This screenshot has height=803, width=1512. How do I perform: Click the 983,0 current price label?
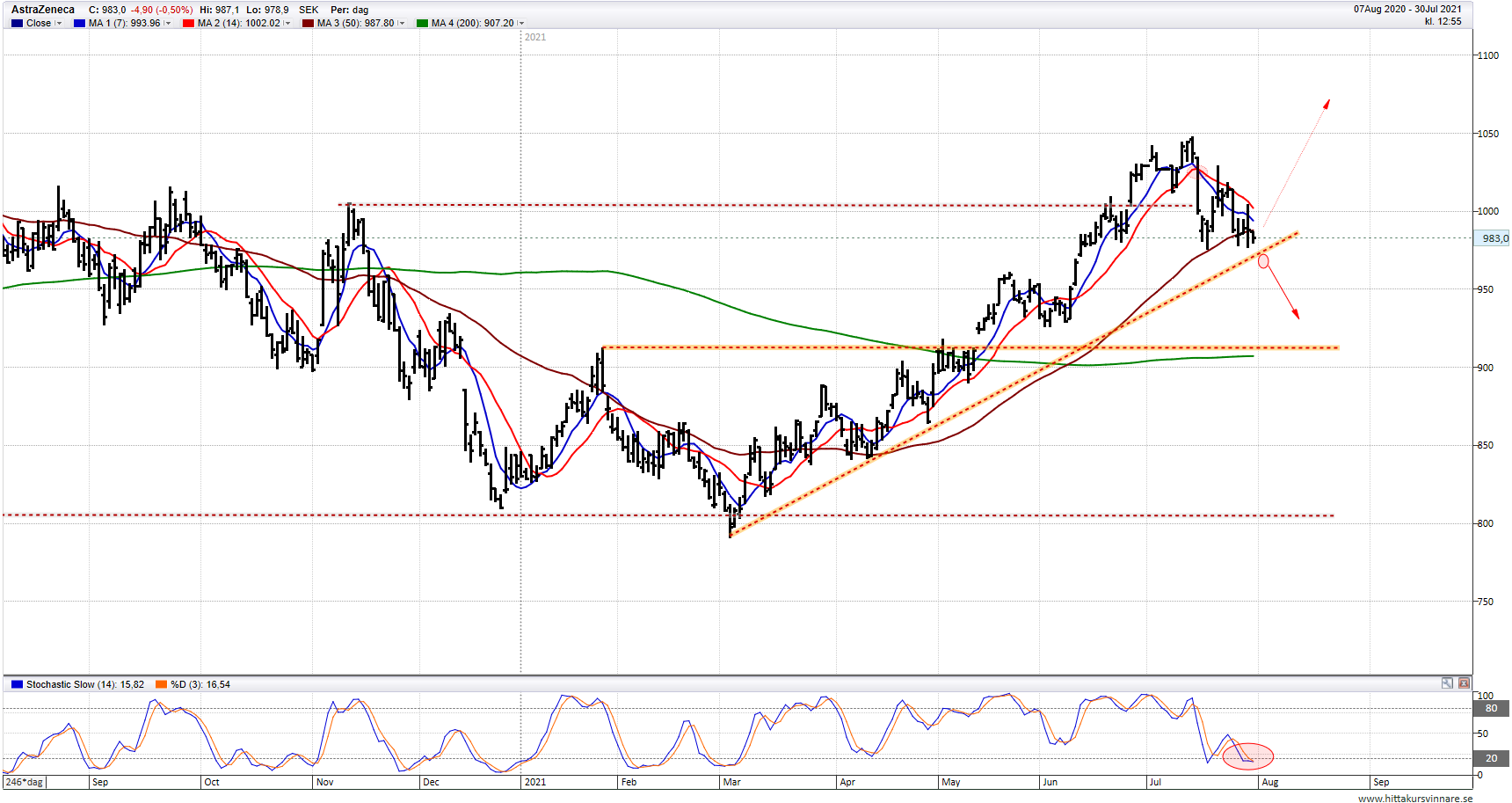click(1494, 238)
